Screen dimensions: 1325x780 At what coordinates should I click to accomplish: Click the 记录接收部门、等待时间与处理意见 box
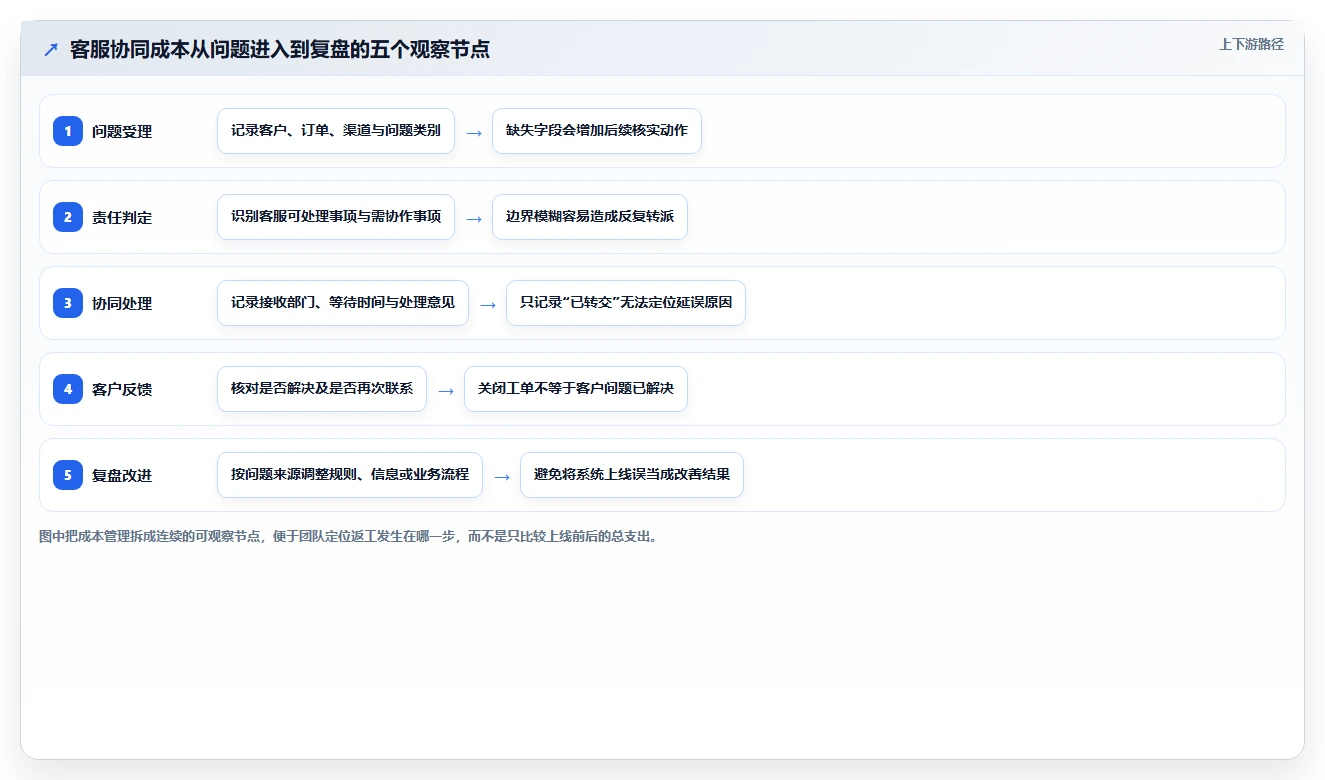click(343, 303)
